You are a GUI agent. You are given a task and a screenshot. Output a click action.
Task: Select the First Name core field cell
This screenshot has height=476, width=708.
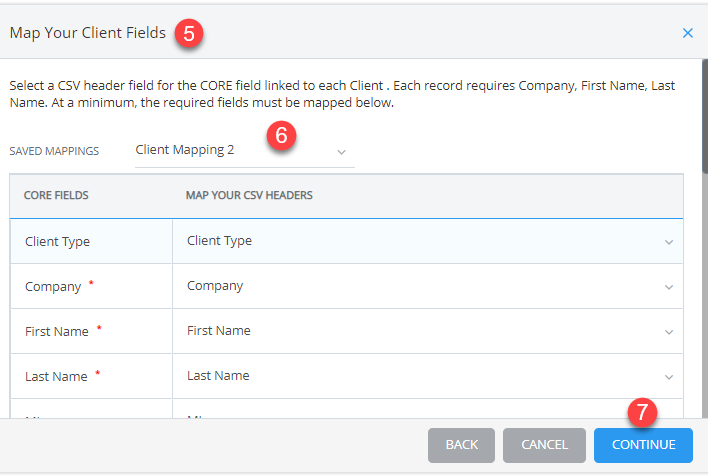(91, 331)
